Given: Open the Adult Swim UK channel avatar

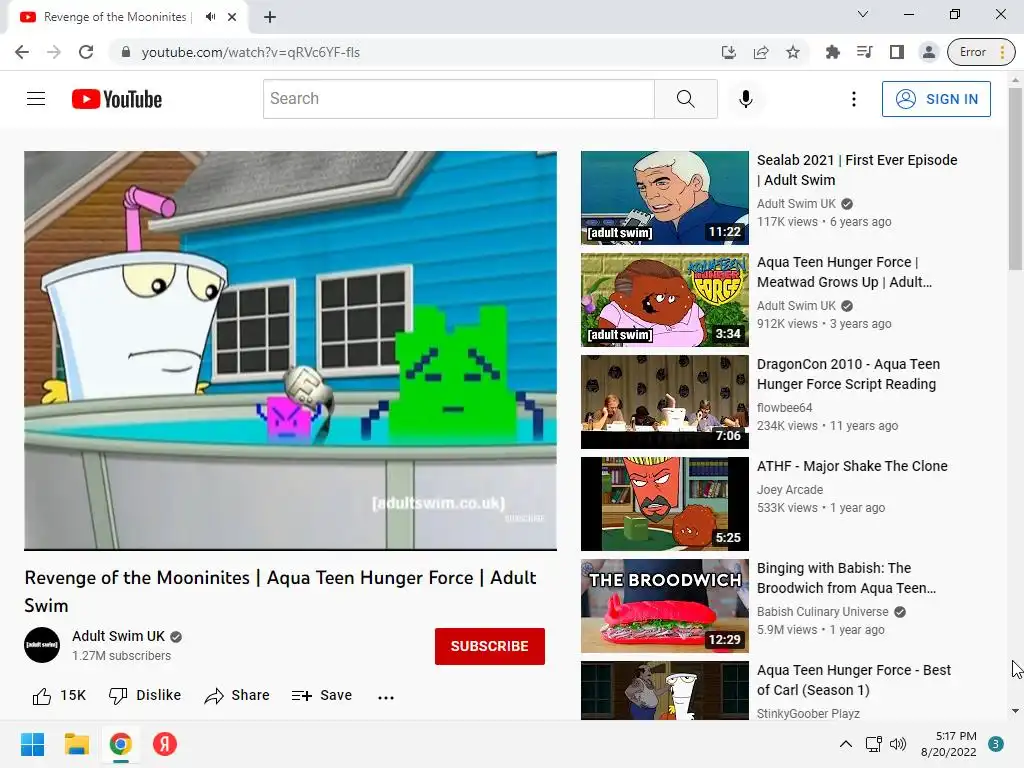Looking at the screenshot, I should point(42,645).
